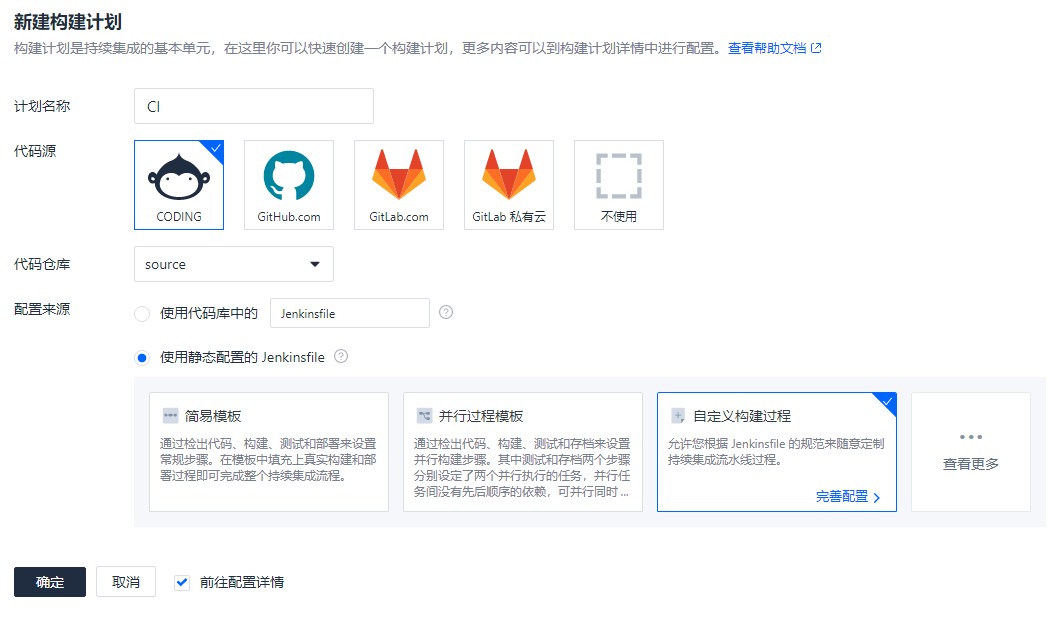Select the 使用代码库中的 radio button
This screenshot has width=1051, height=621.
(x=142, y=314)
